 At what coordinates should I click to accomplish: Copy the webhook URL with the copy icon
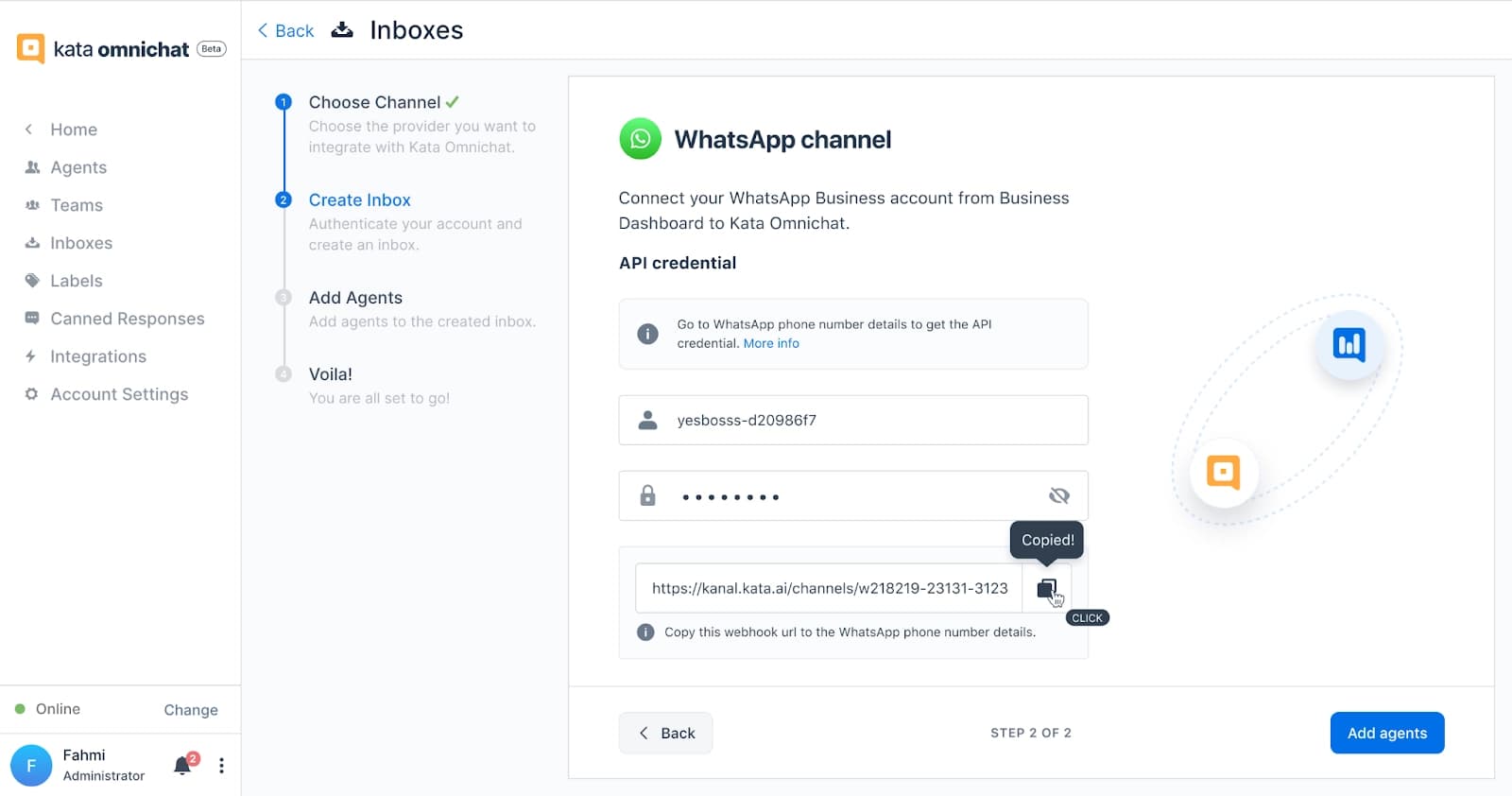(x=1046, y=588)
